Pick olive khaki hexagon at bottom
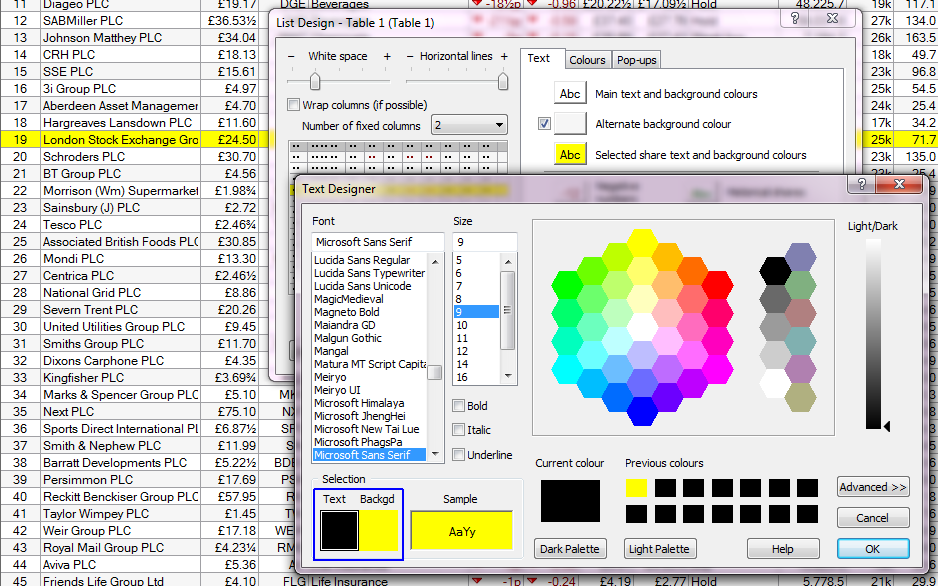938x586 pixels. (800, 397)
